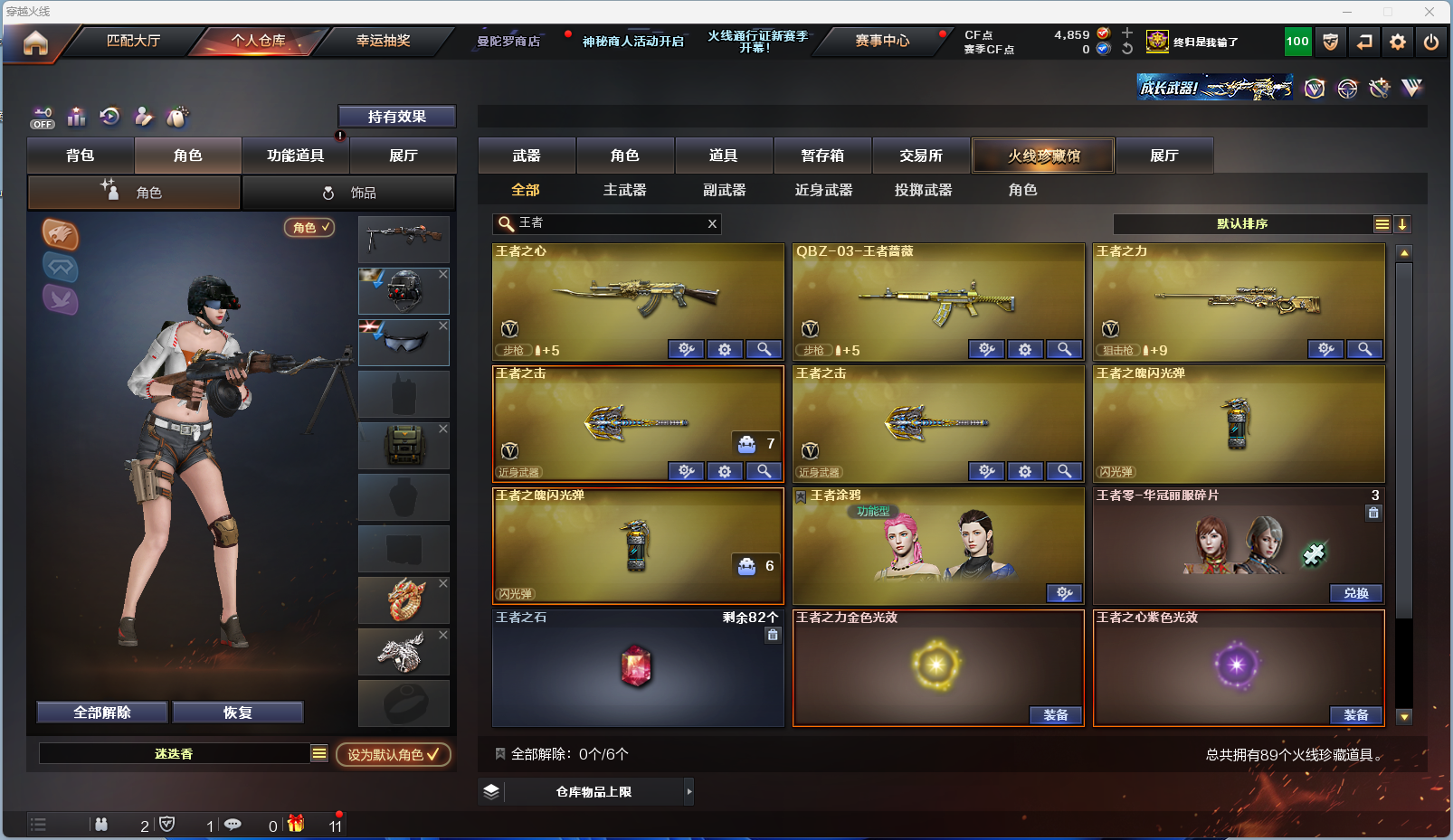Click the 全部解除 button under character
Image resolution: width=1453 pixels, height=840 pixels.
[x=102, y=713]
